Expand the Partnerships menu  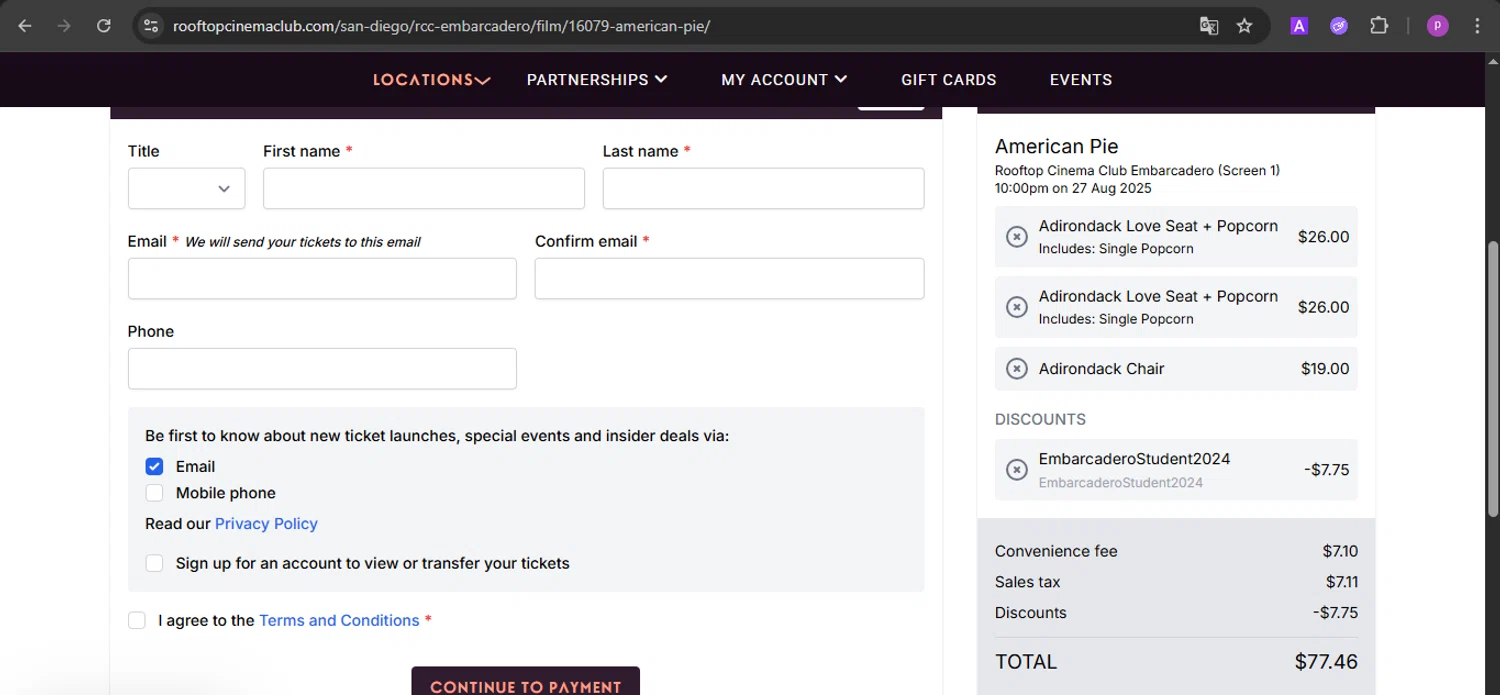click(x=597, y=80)
